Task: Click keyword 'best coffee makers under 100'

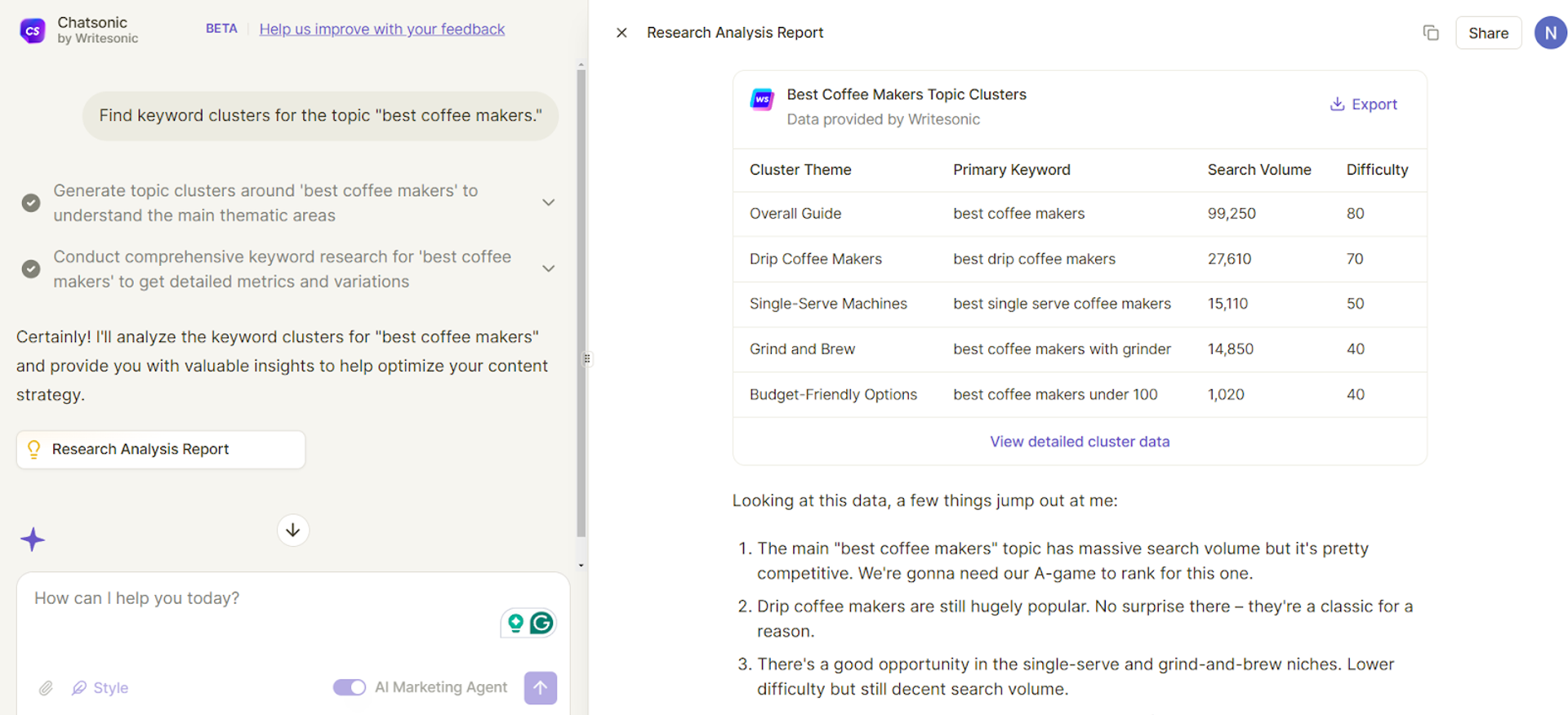Action: point(1055,395)
